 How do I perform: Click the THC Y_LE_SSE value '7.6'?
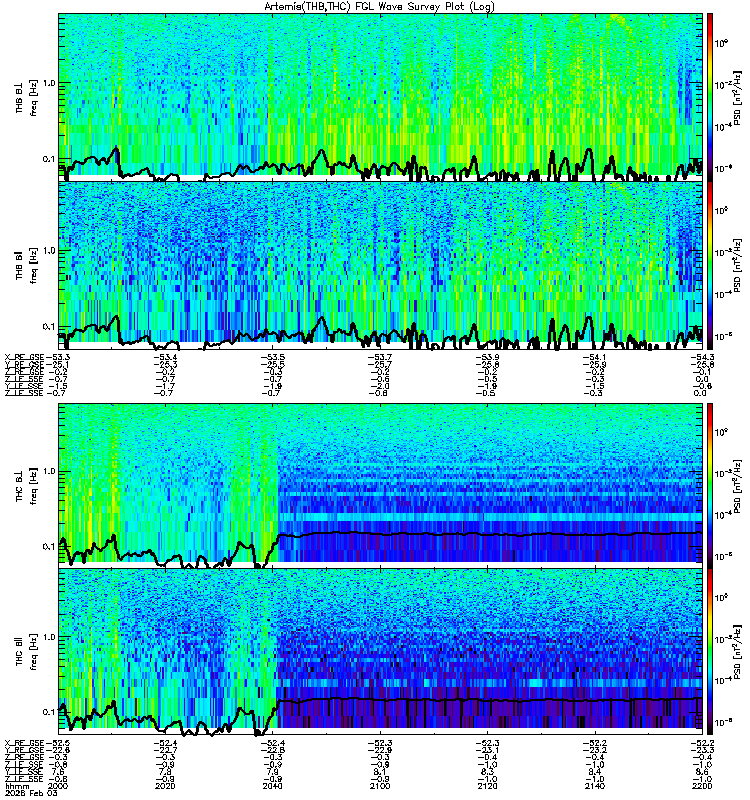(57, 772)
